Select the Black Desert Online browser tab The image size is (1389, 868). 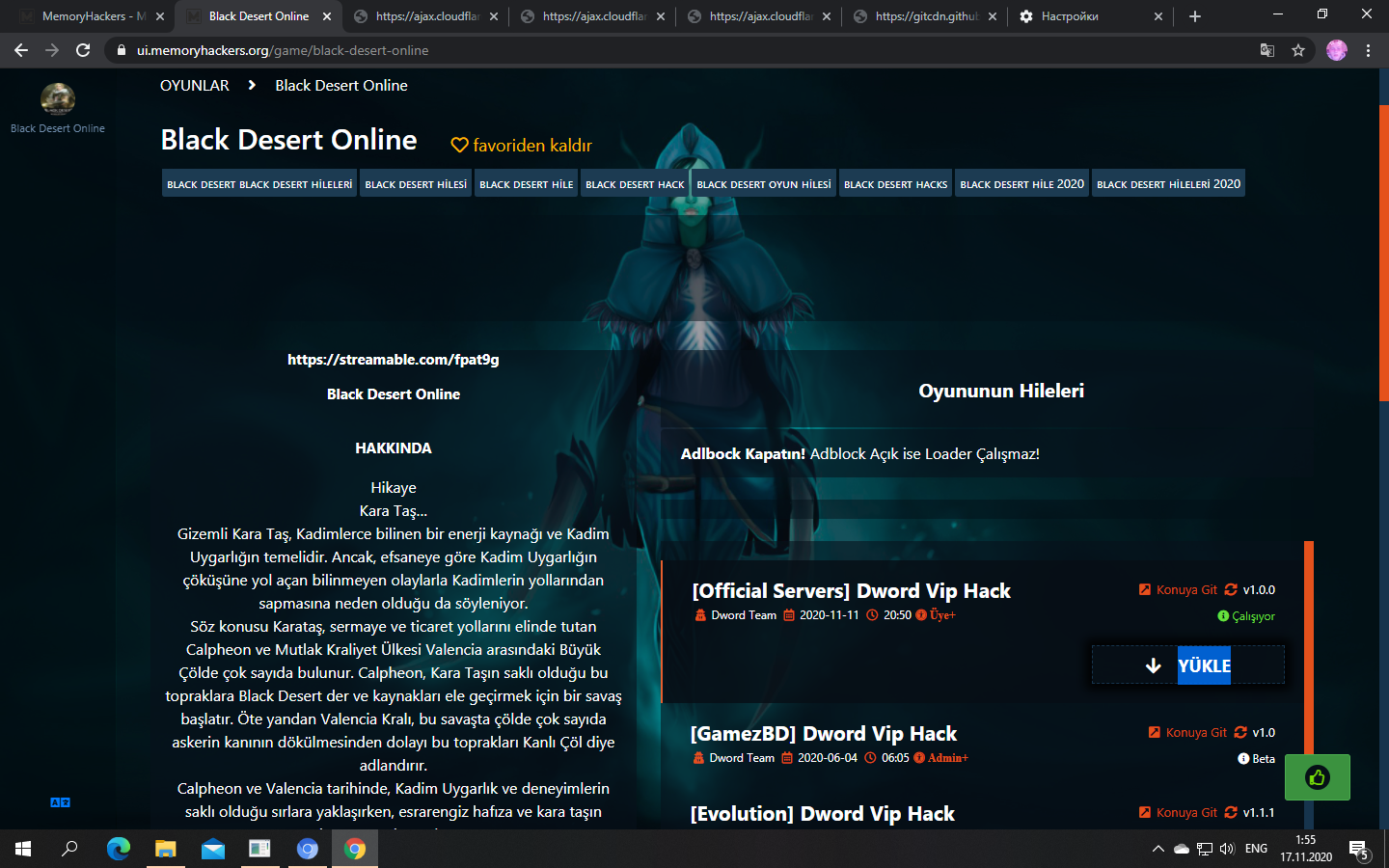pos(259,16)
